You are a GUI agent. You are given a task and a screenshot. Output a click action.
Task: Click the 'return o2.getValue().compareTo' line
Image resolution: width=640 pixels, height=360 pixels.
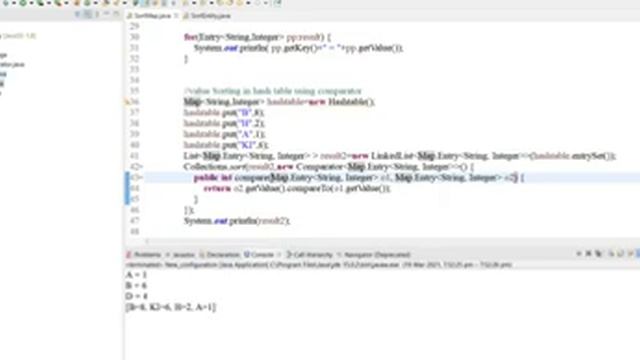click(x=297, y=188)
